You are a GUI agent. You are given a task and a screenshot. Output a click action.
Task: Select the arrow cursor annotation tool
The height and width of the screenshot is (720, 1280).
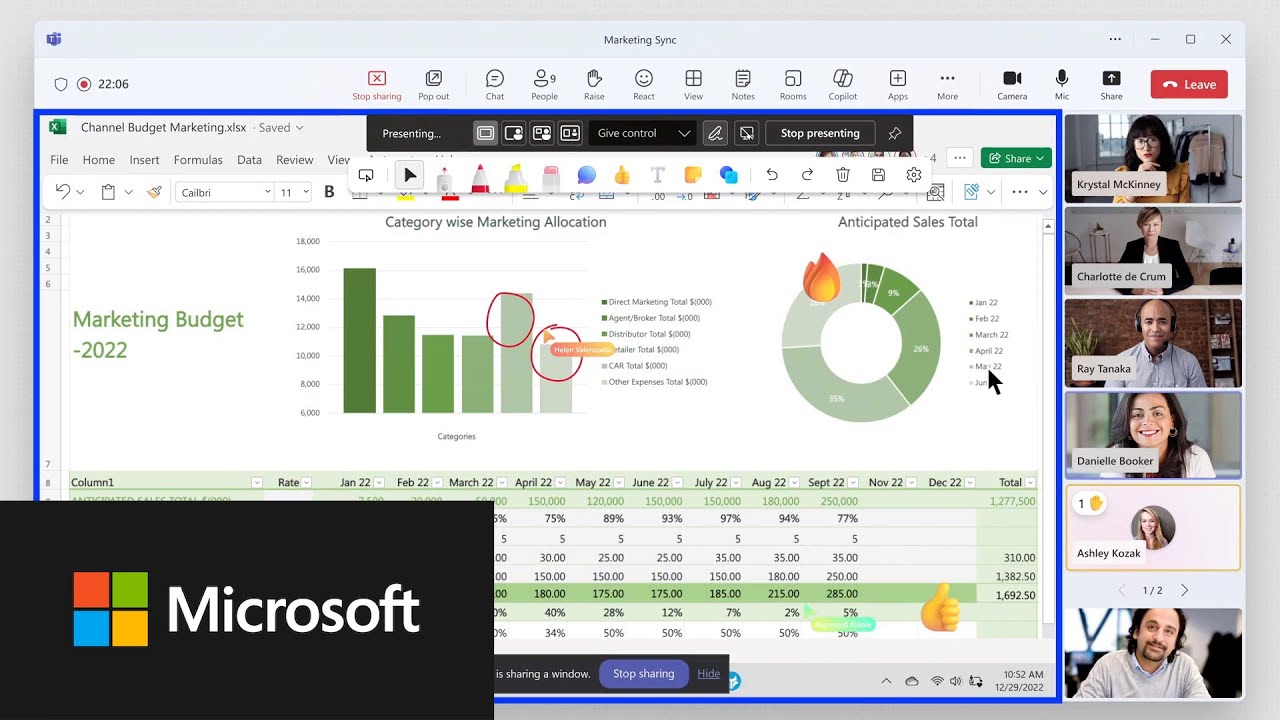(x=409, y=175)
